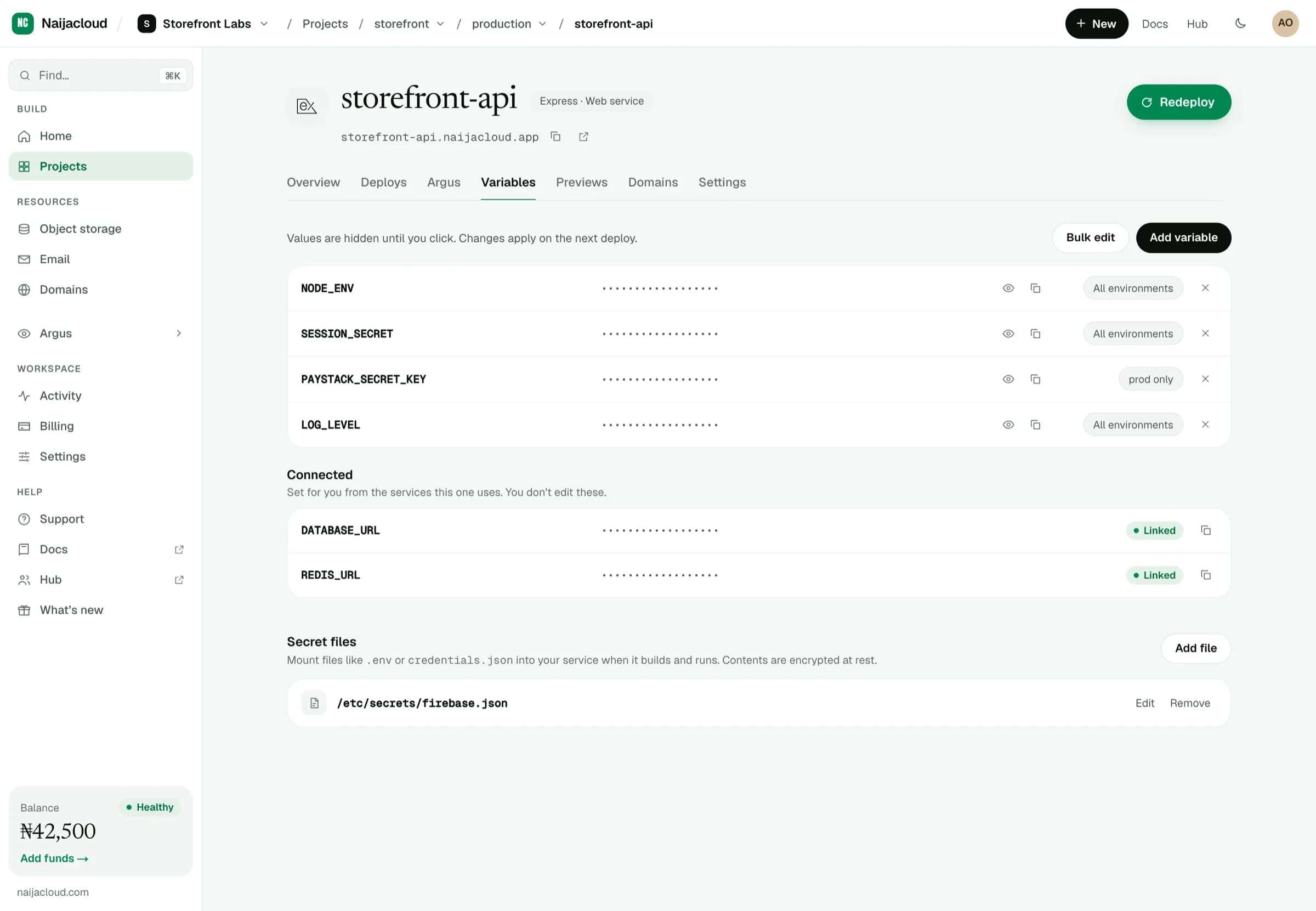Open the Previews tab
The image size is (1316, 911).
pos(582,182)
